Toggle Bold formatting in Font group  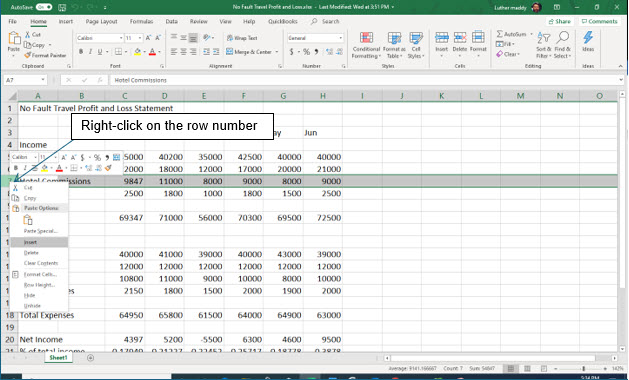(x=81, y=52)
